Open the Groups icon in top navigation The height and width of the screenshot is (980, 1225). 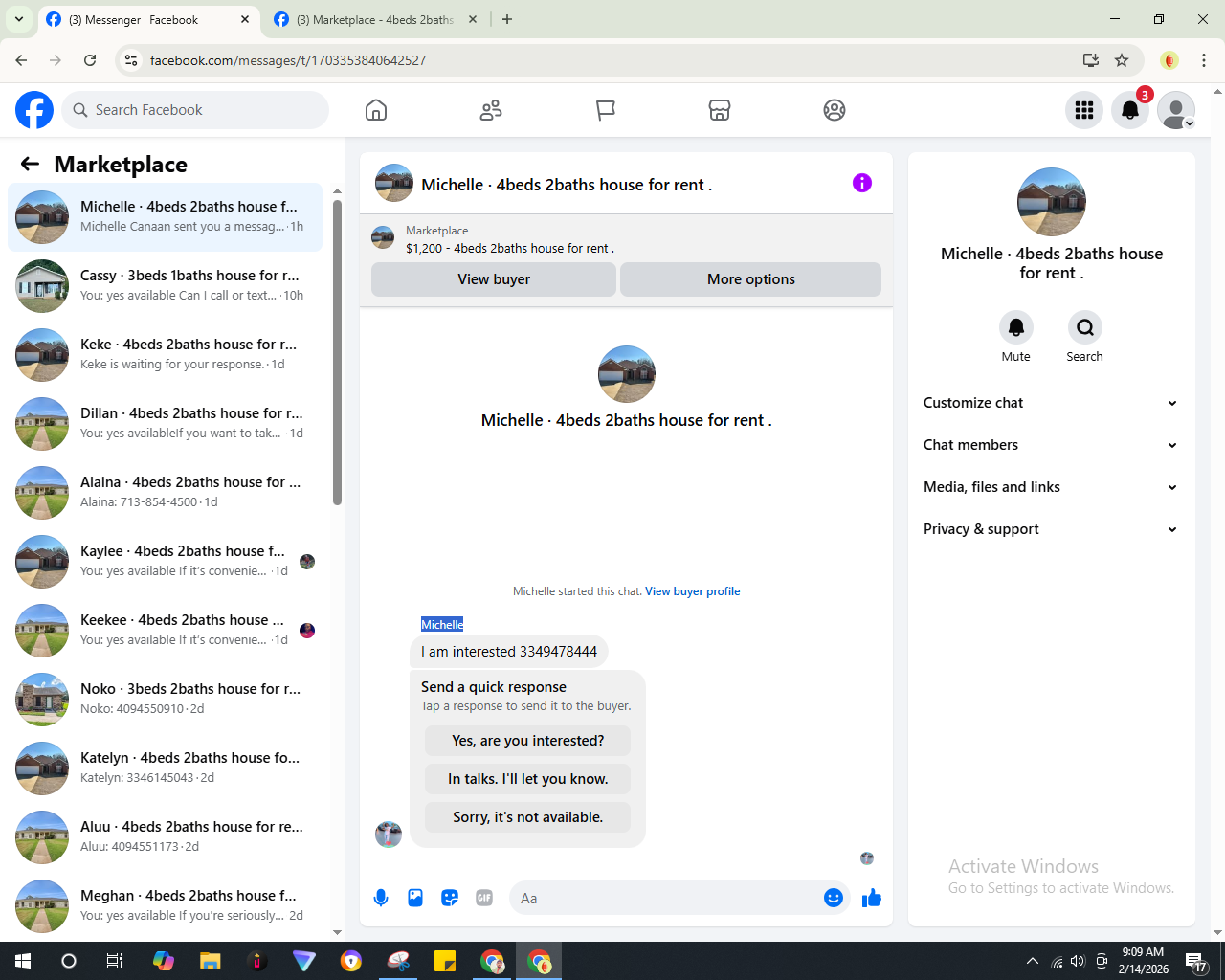click(x=835, y=110)
